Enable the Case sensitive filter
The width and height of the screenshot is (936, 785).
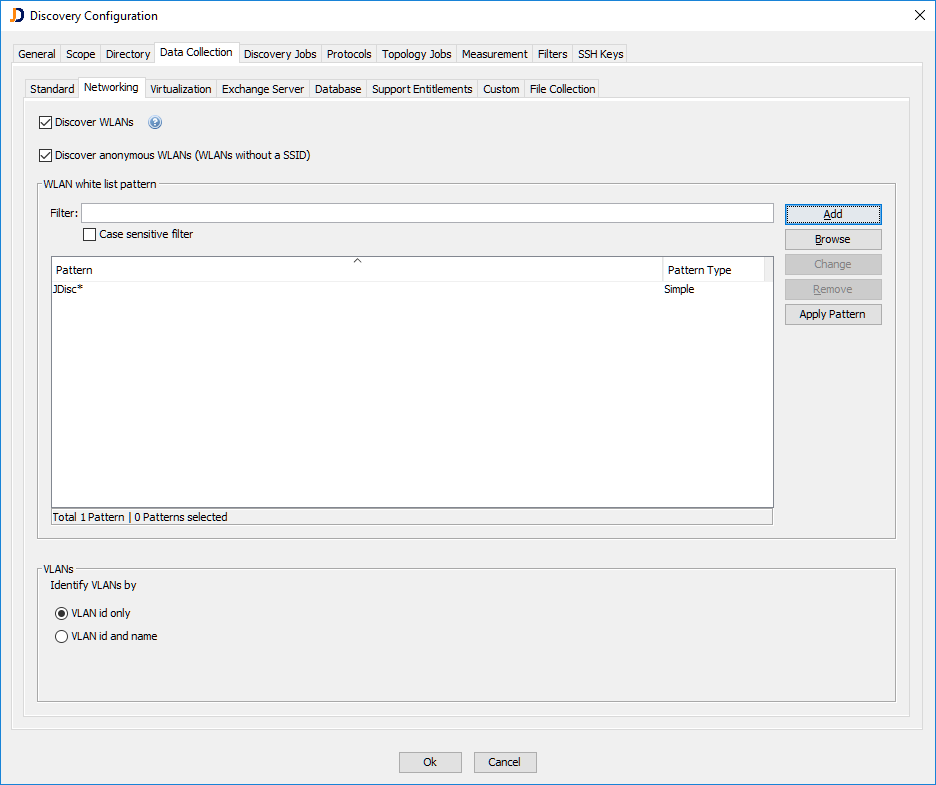click(x=89, y=233)
